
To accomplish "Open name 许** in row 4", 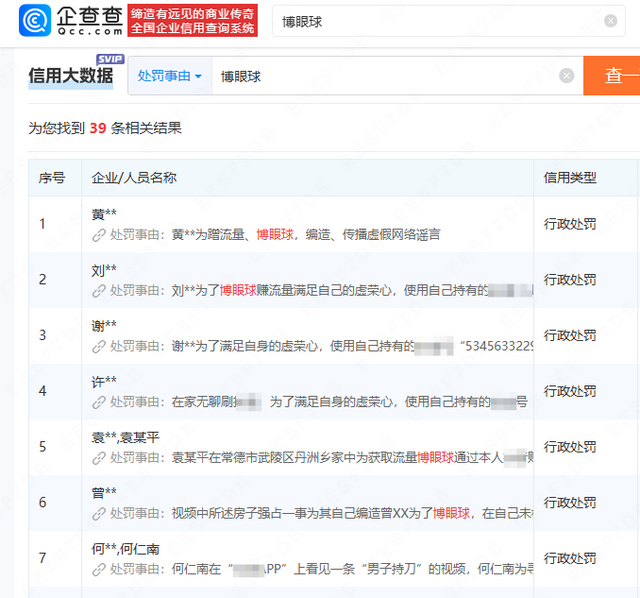I will click(x=104, y=382).
